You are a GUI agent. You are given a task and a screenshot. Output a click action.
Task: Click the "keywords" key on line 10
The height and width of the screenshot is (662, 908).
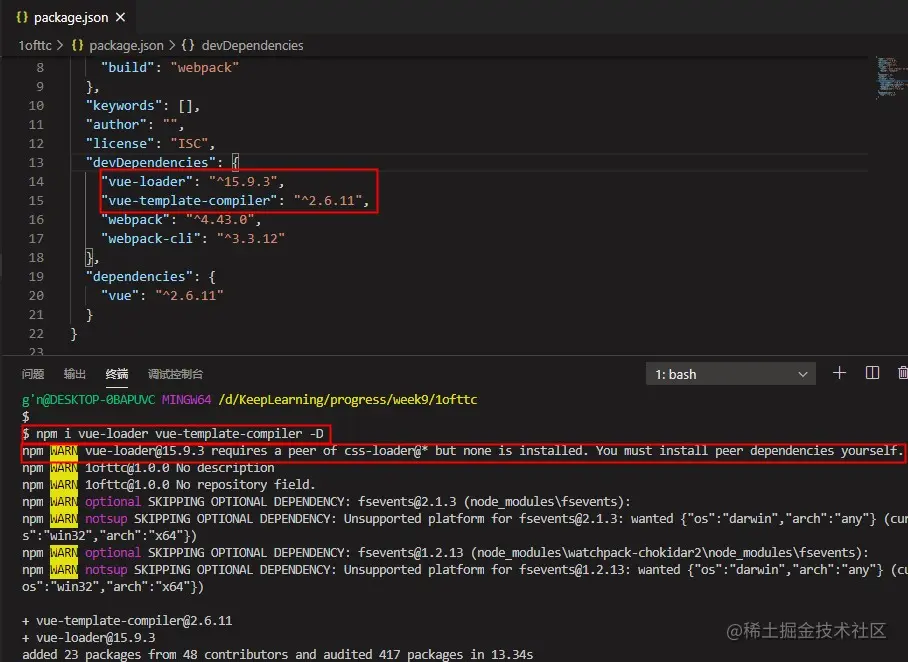point(124,105)
